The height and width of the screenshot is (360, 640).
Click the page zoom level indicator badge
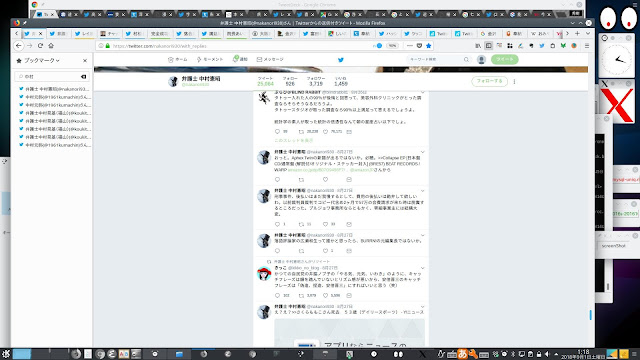(392, 46)
